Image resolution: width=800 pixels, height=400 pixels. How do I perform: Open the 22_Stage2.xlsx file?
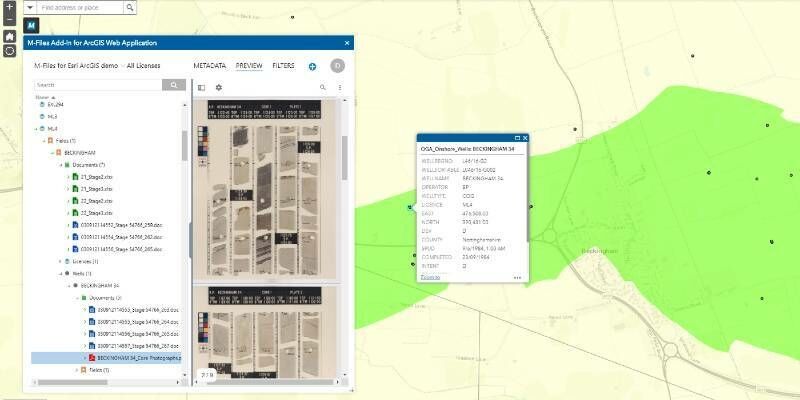(97, 201)
